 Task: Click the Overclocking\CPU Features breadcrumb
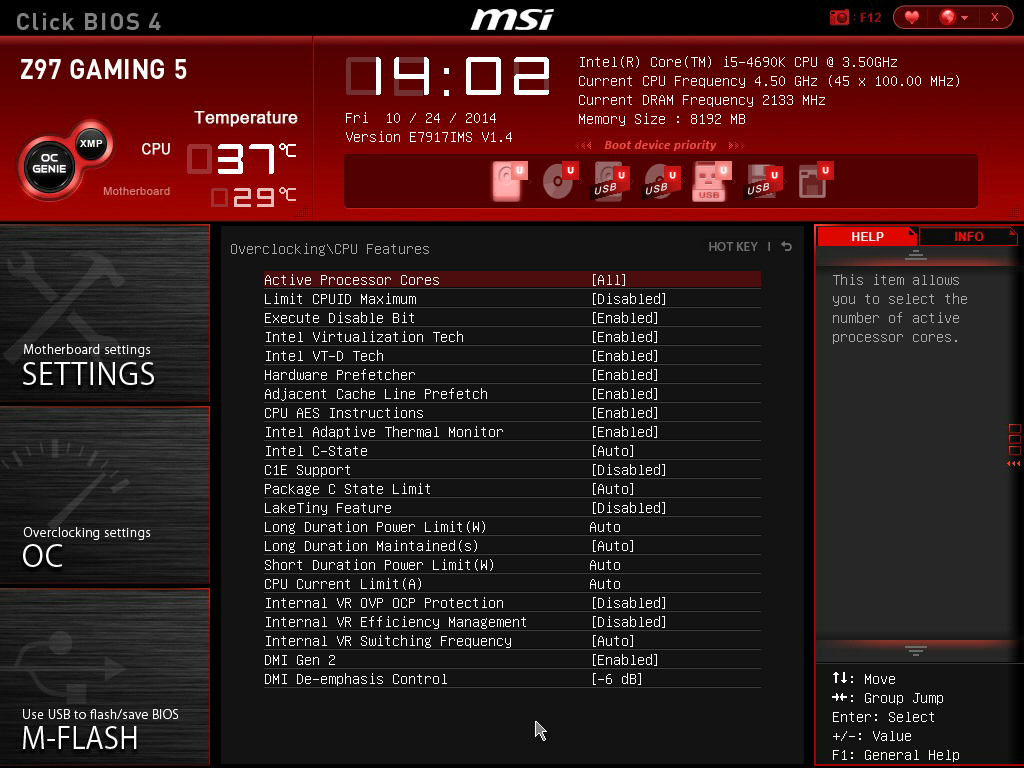(x=330, y=249)
